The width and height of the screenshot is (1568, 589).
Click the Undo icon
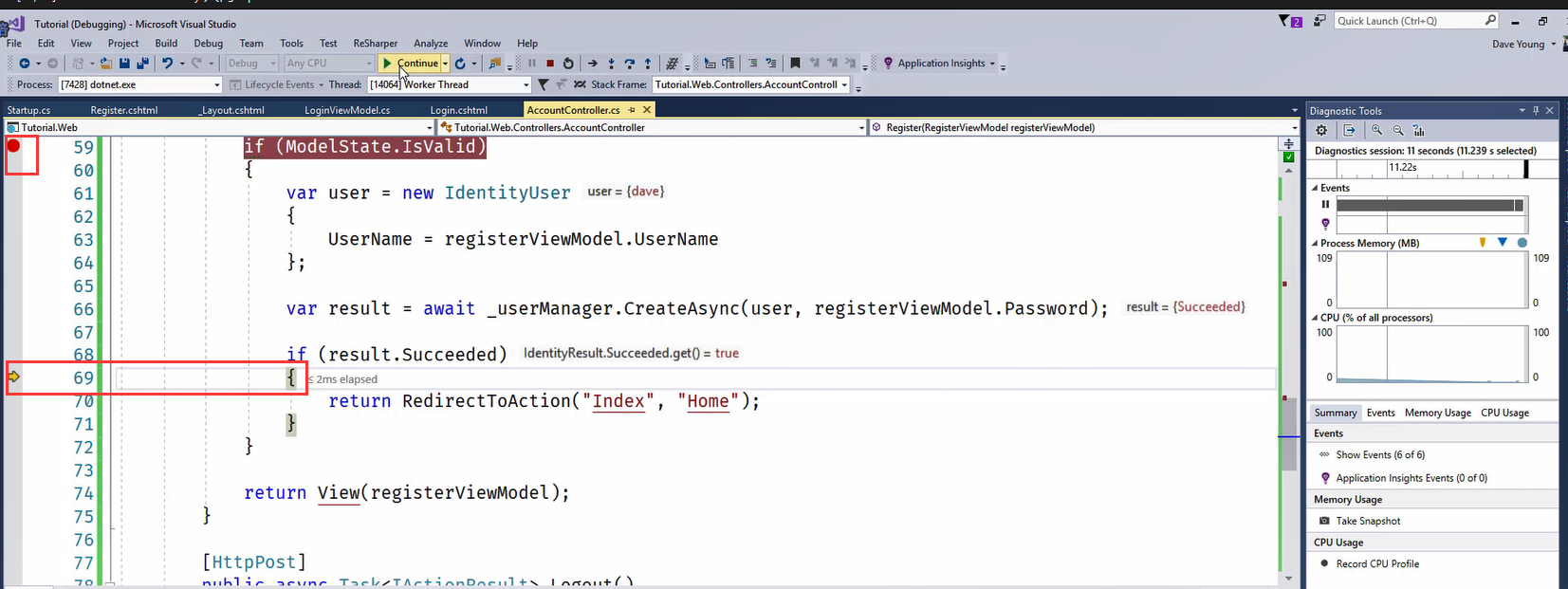click(x=167, y=64)
